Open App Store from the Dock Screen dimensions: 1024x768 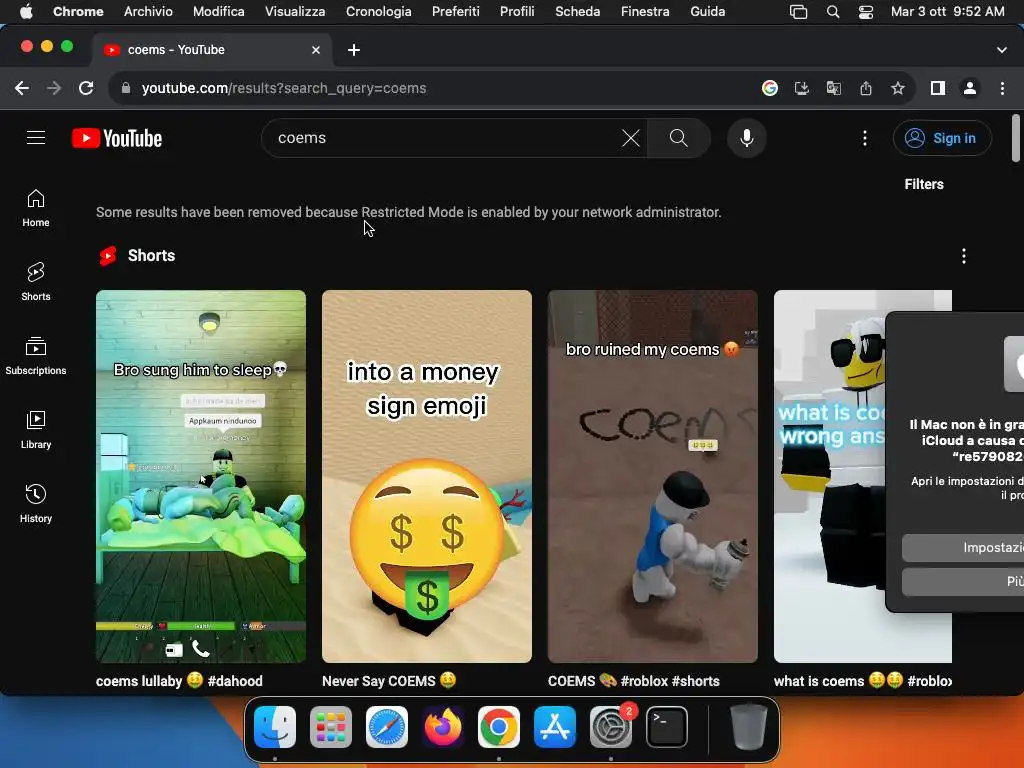point(554,726)
